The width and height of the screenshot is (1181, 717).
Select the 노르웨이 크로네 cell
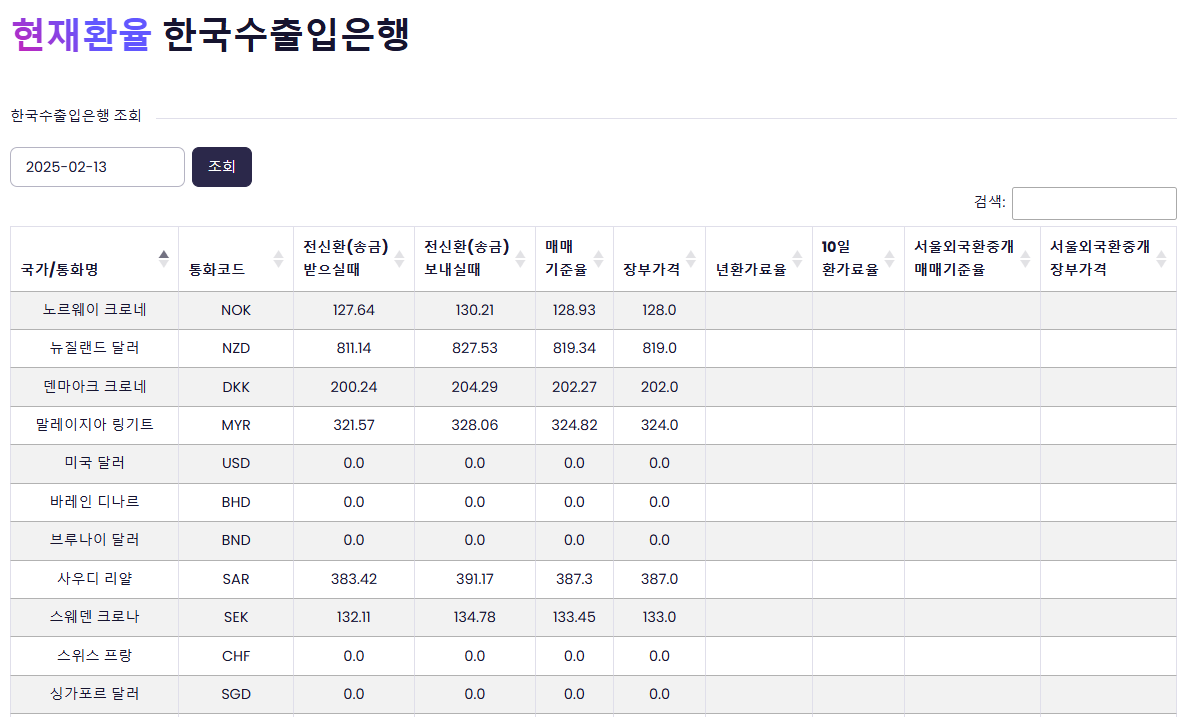click(94, 310)
